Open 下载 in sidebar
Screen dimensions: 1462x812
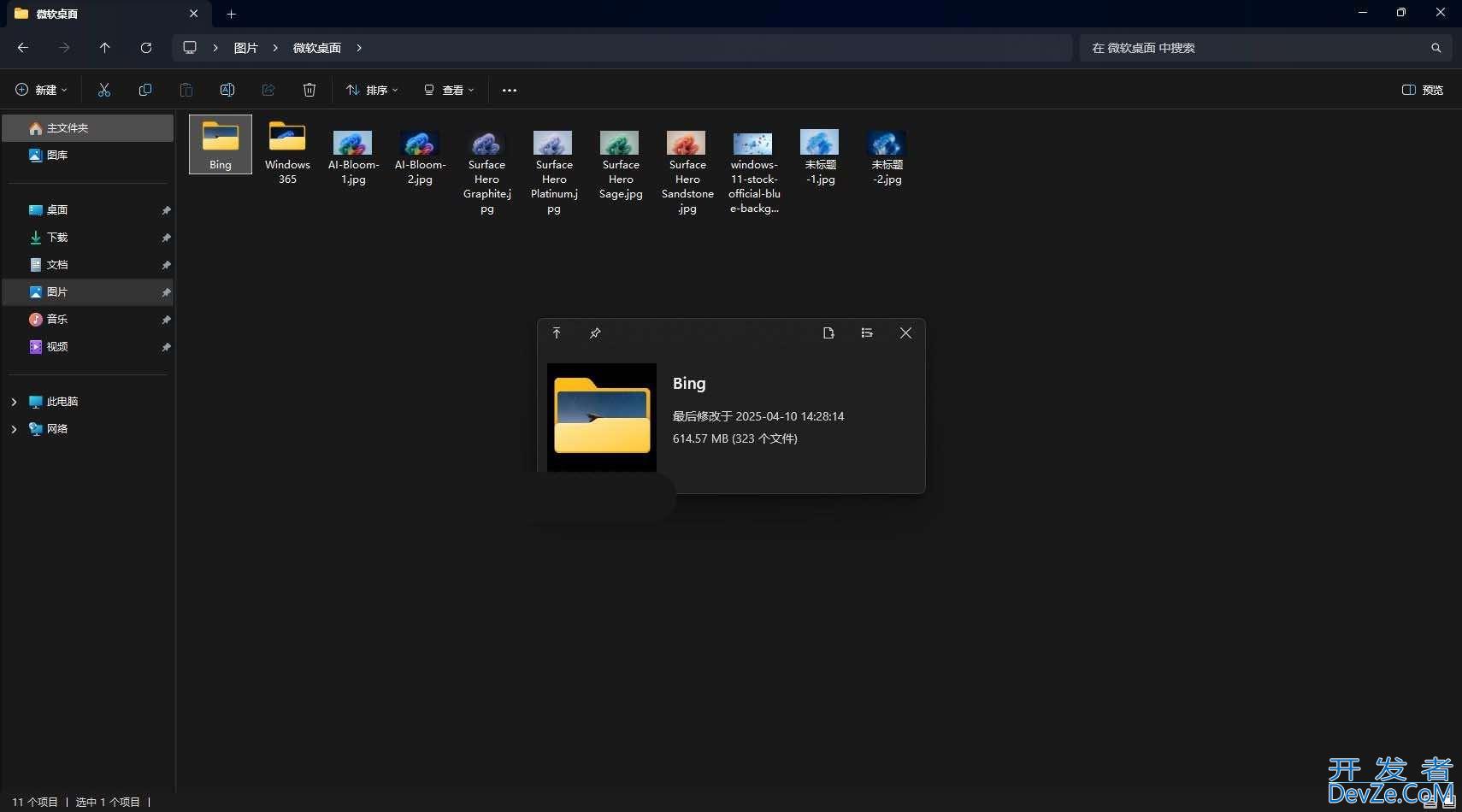(x=88, y=238)
